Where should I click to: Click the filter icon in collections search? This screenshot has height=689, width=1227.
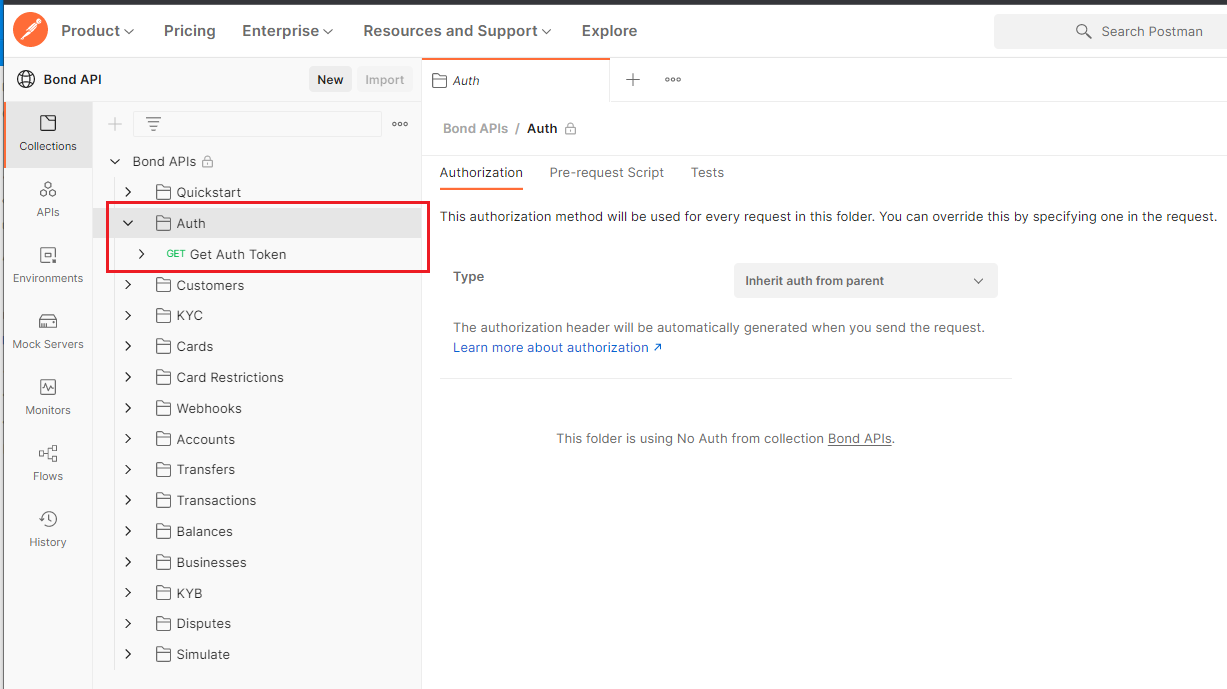click(153, 124)
